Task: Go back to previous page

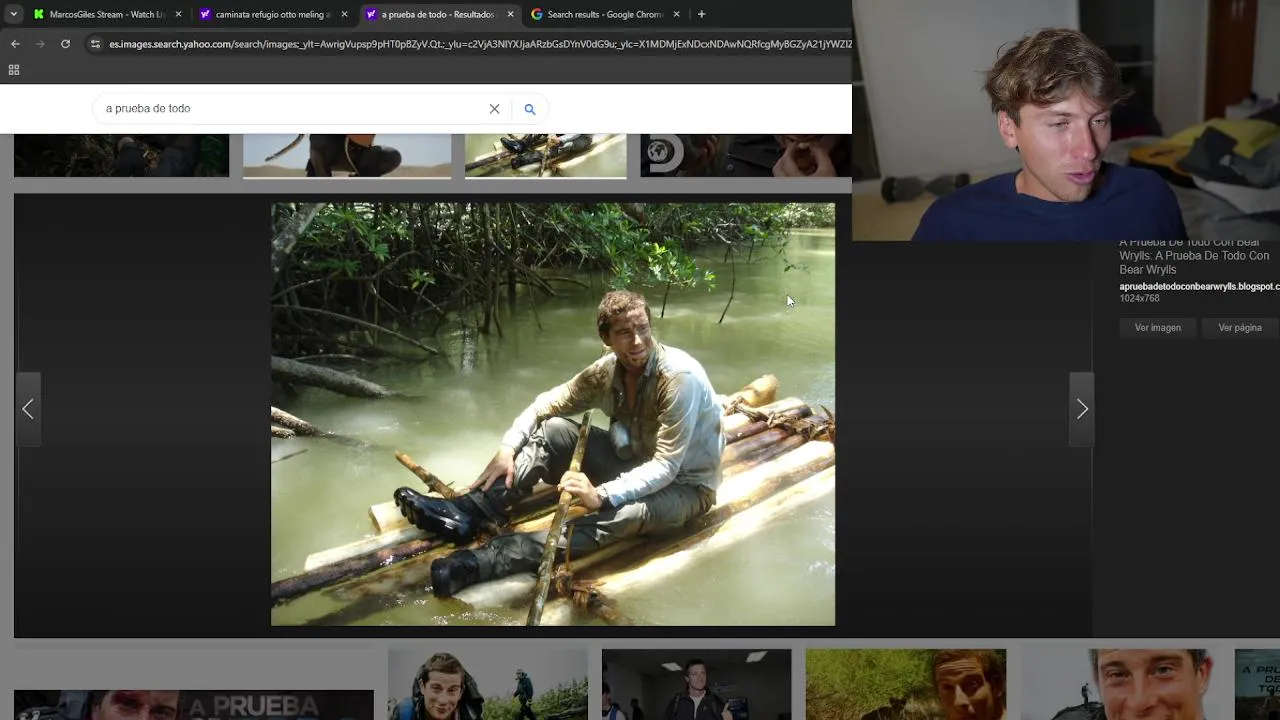Action: coord(15,44)
